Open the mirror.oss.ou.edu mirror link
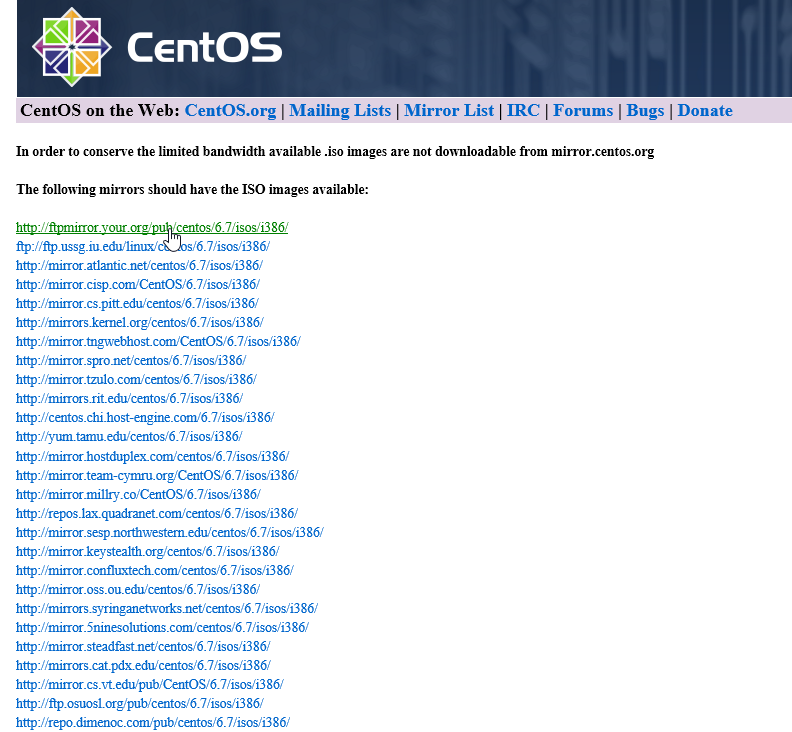 point(138,590)
